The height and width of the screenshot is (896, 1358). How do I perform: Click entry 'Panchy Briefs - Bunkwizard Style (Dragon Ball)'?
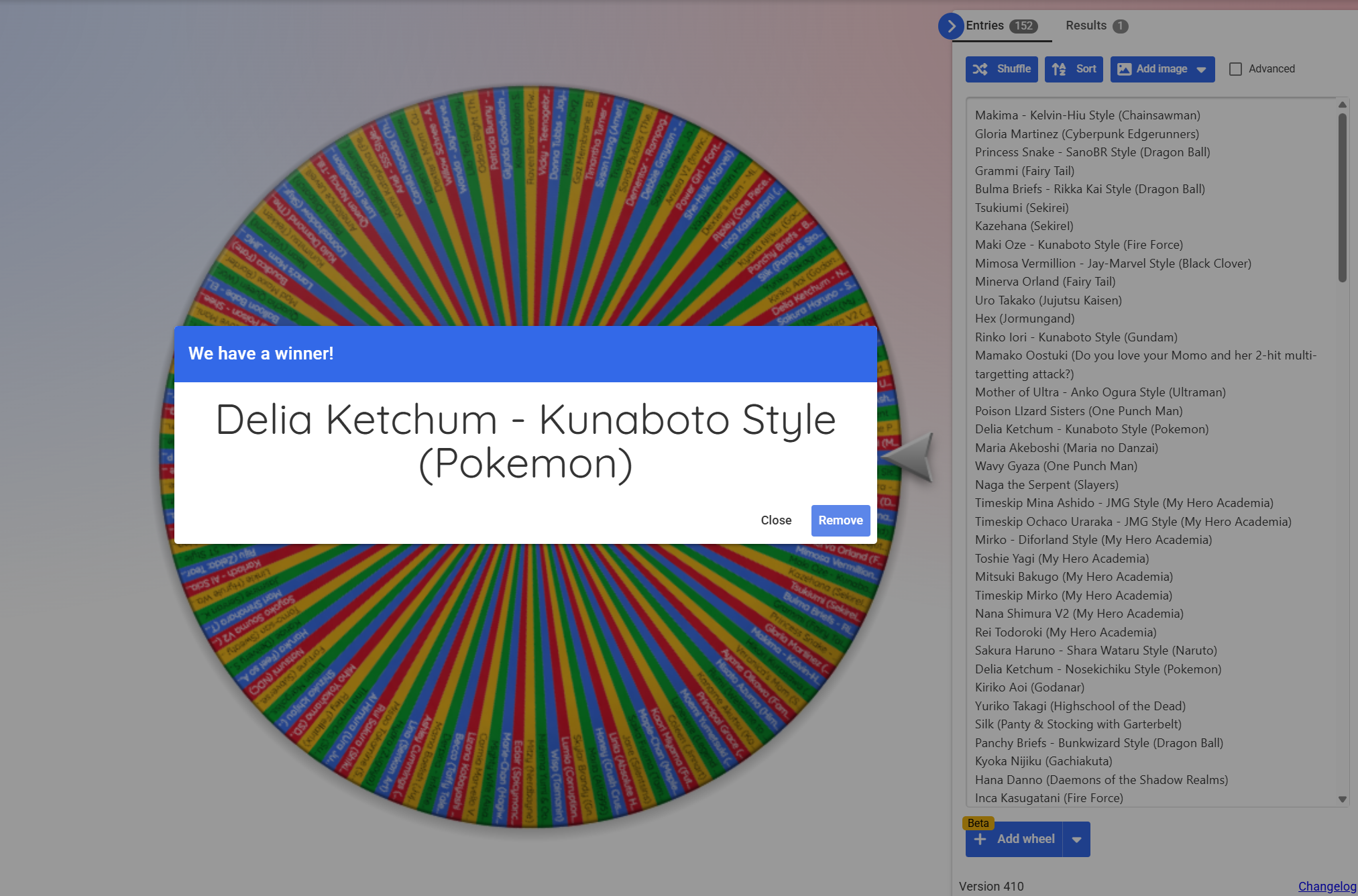(x=1099, y=743)
